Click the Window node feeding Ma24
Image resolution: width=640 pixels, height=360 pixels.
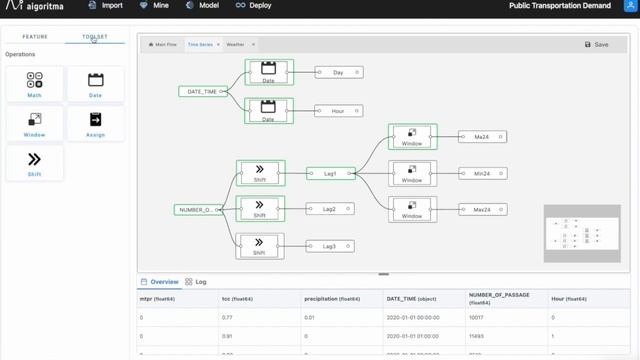[413, 137]
